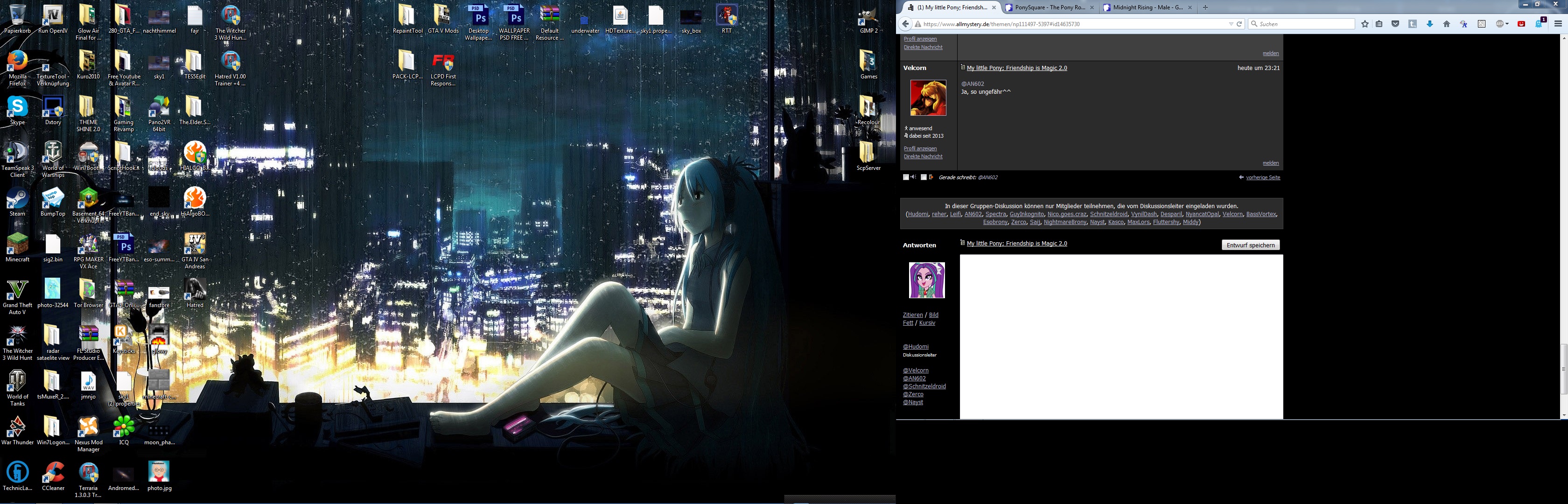Click the Zitieren link
Viewport: 1568px width, 504px height.
click(x=912, y=315)
